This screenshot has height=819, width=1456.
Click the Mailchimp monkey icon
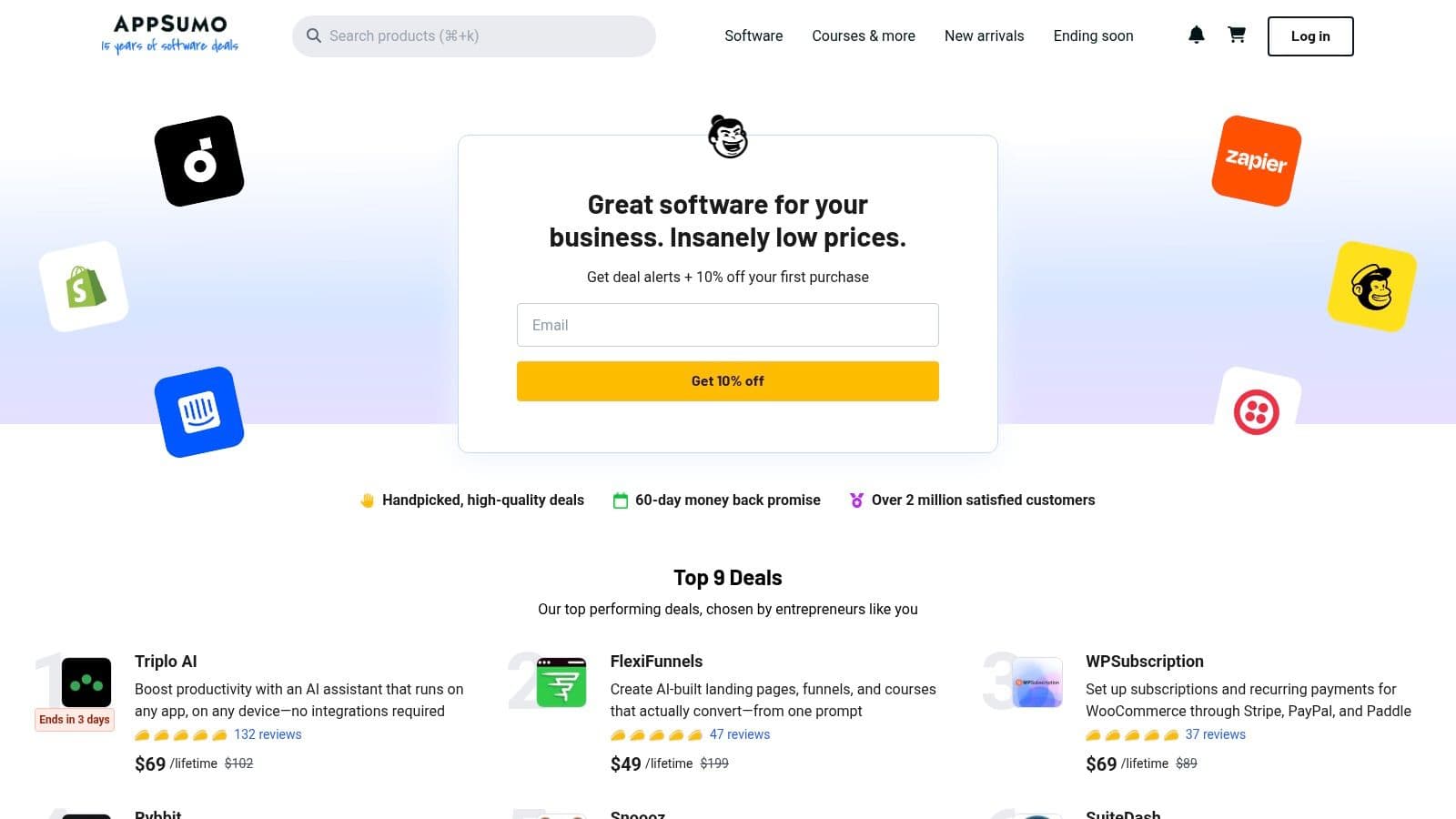(1372, 285)
